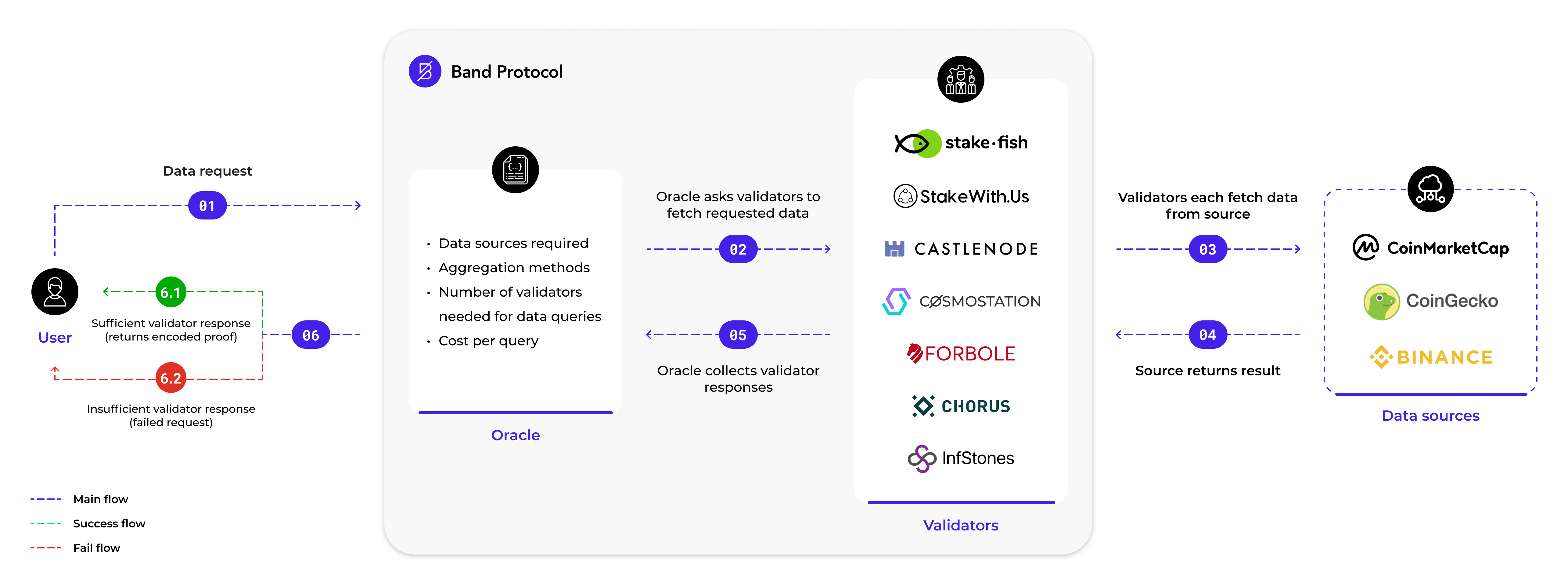Select the User avatar icon

point(55,292)
